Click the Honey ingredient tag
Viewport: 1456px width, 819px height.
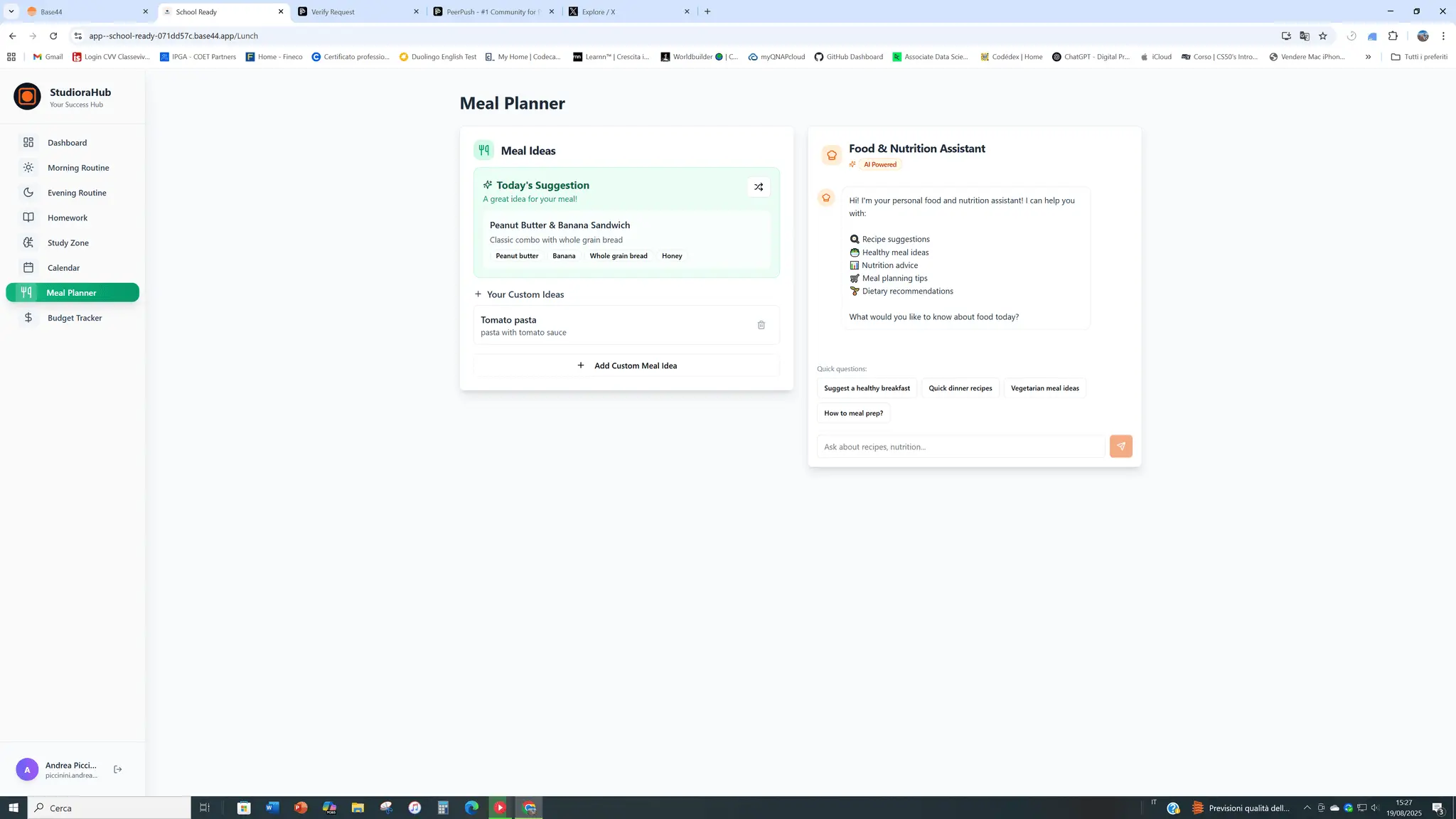point(671,256)
